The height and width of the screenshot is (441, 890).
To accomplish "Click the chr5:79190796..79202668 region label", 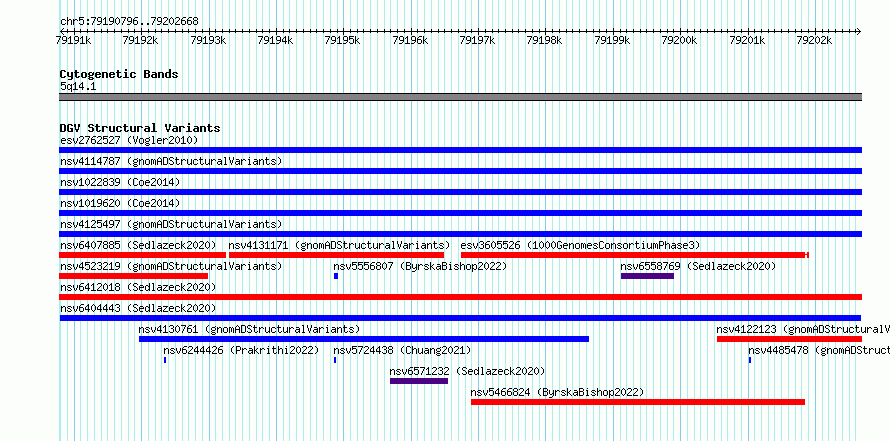I will coord(129,22).
